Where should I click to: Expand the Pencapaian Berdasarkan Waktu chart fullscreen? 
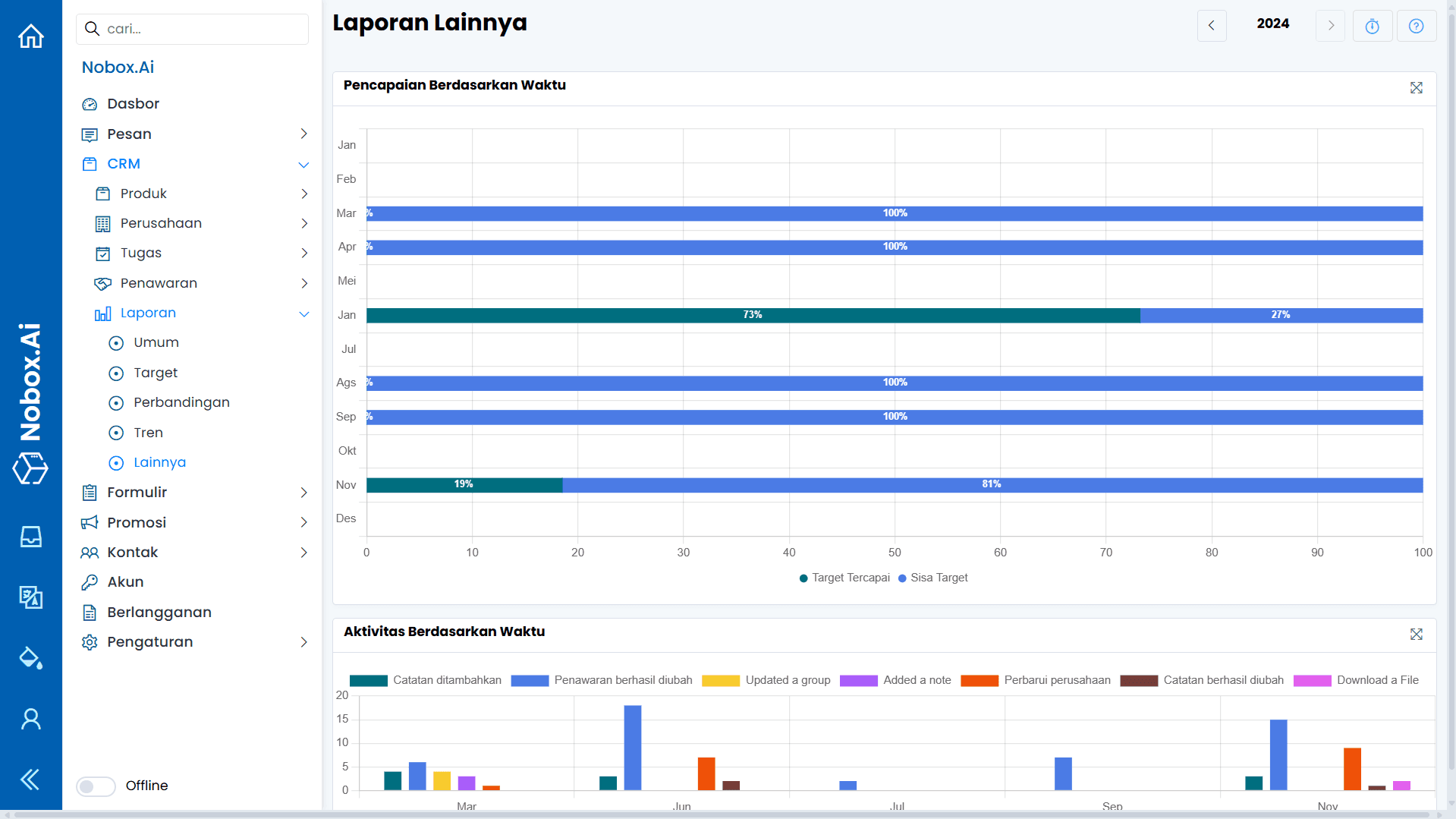point(1416,87)
